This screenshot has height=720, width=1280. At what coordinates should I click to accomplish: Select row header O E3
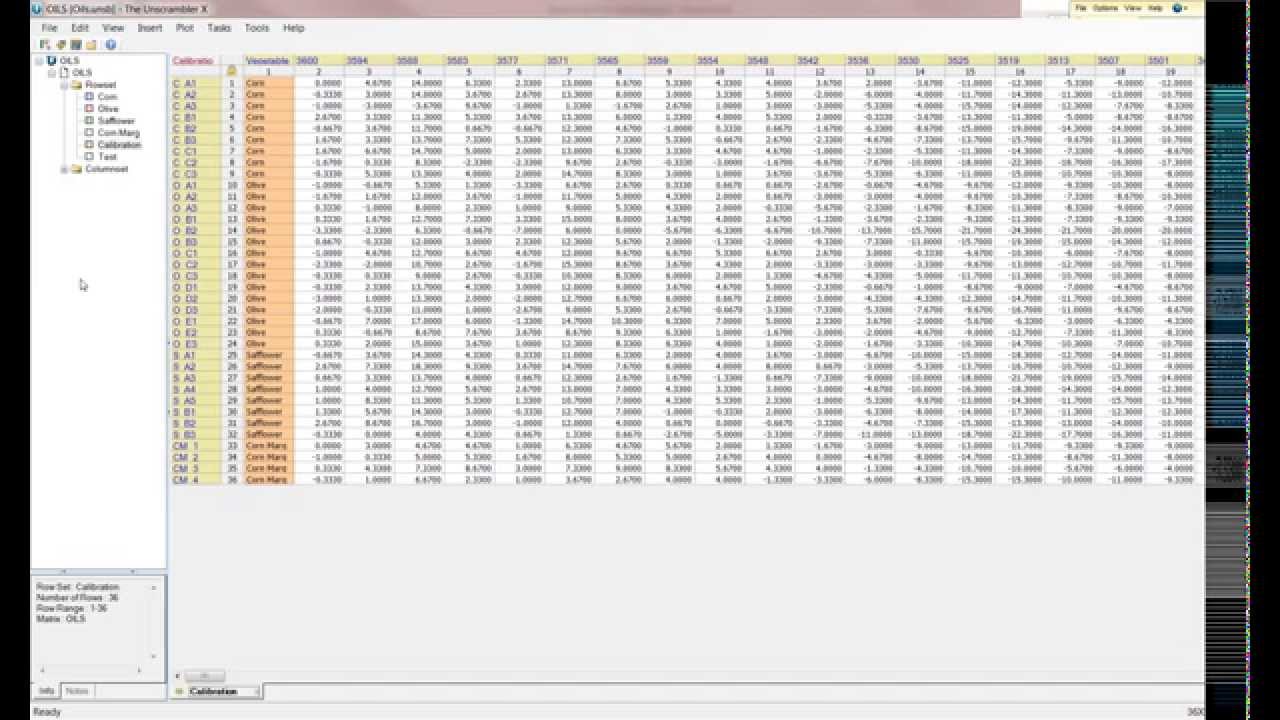[x=196, y=344]
